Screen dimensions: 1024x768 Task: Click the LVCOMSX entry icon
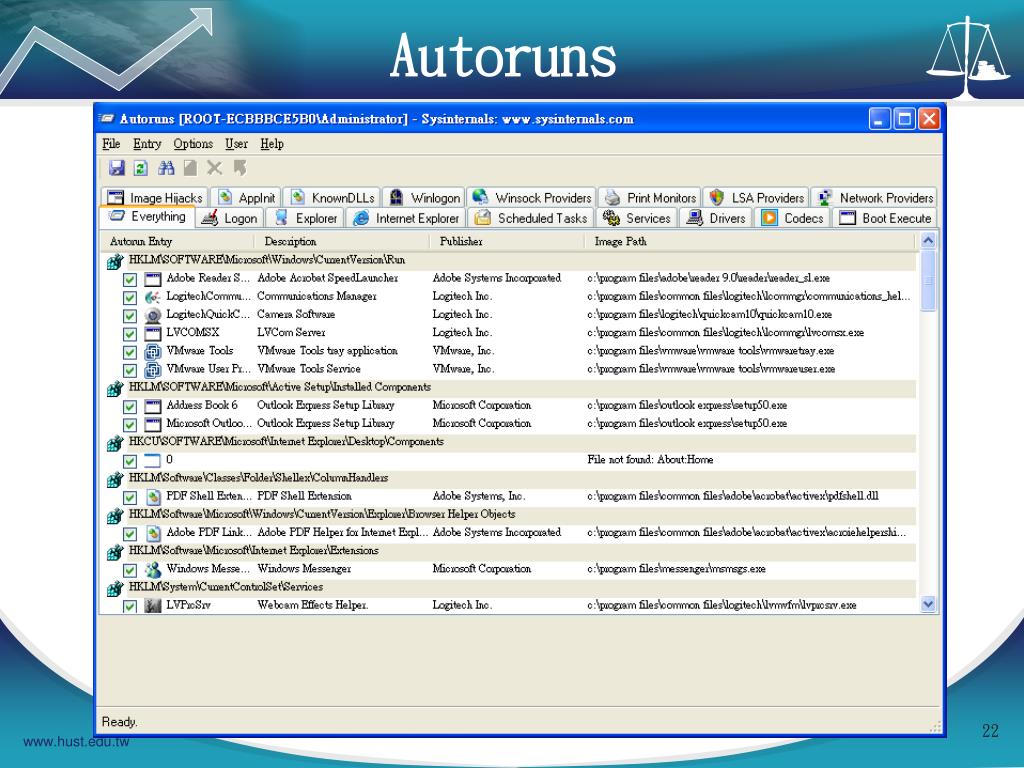pos(153,334)
